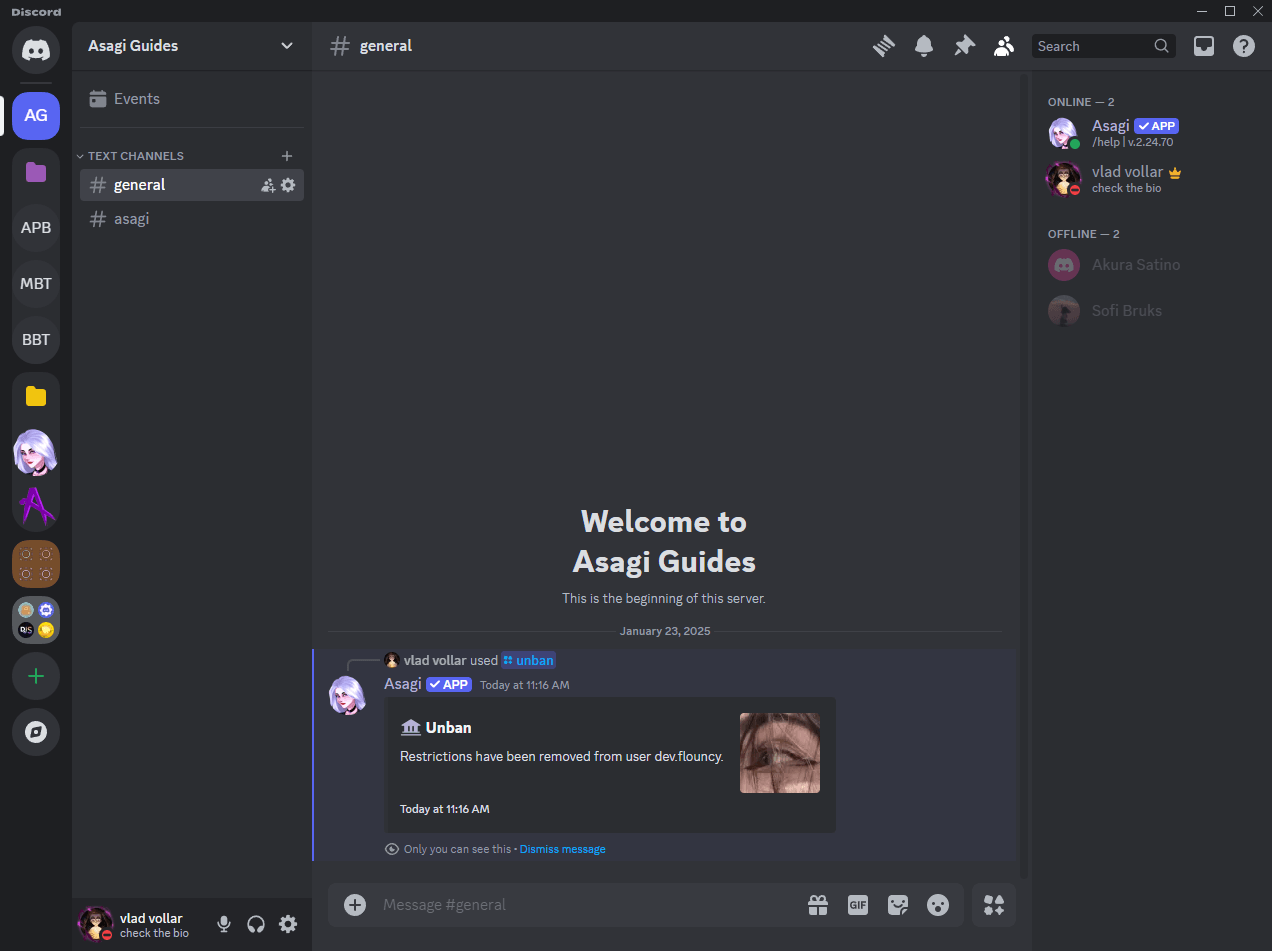Image resolution: width=1272 pixels, height=951 pixels.
Task: Toggle headphone deafen
Action: 256,924
